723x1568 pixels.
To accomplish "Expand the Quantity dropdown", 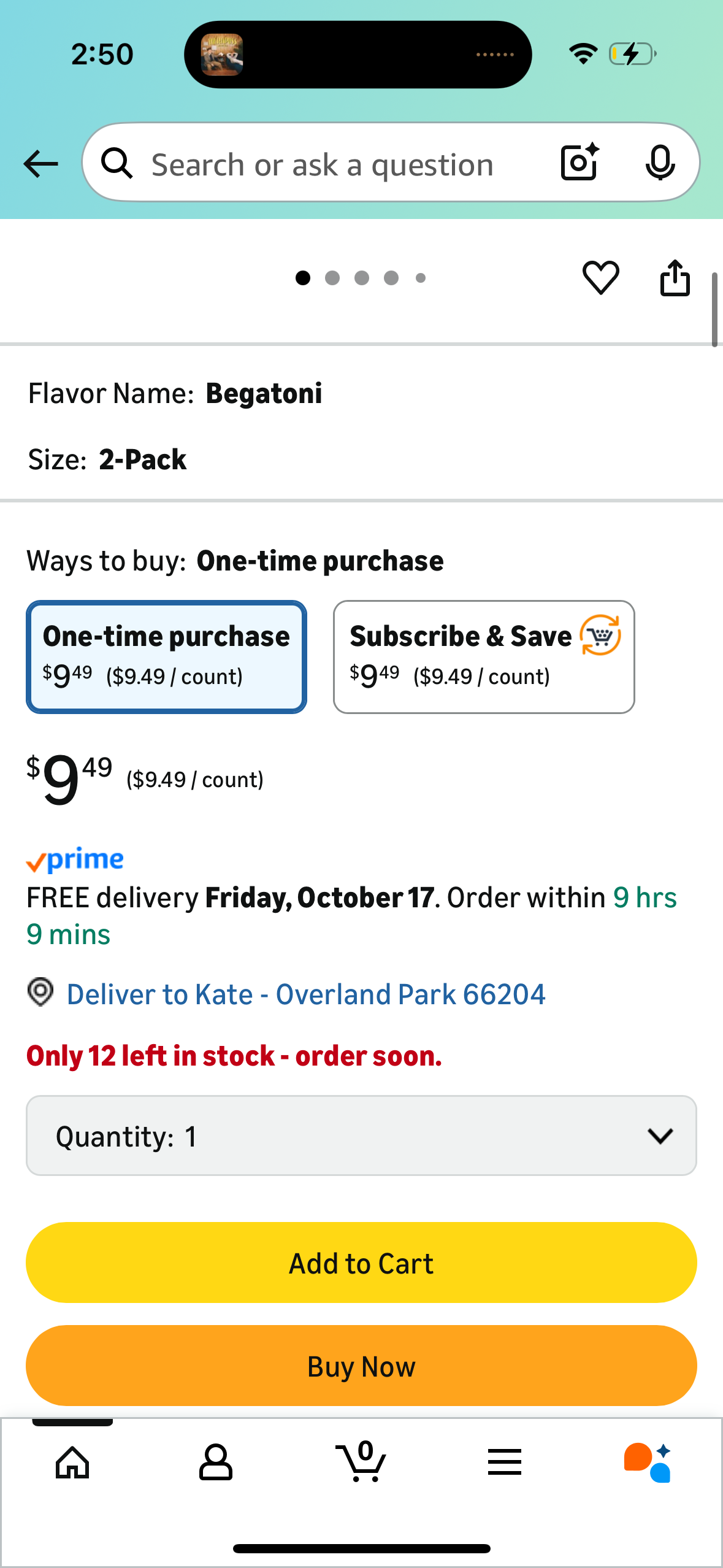I will 361,1136.
